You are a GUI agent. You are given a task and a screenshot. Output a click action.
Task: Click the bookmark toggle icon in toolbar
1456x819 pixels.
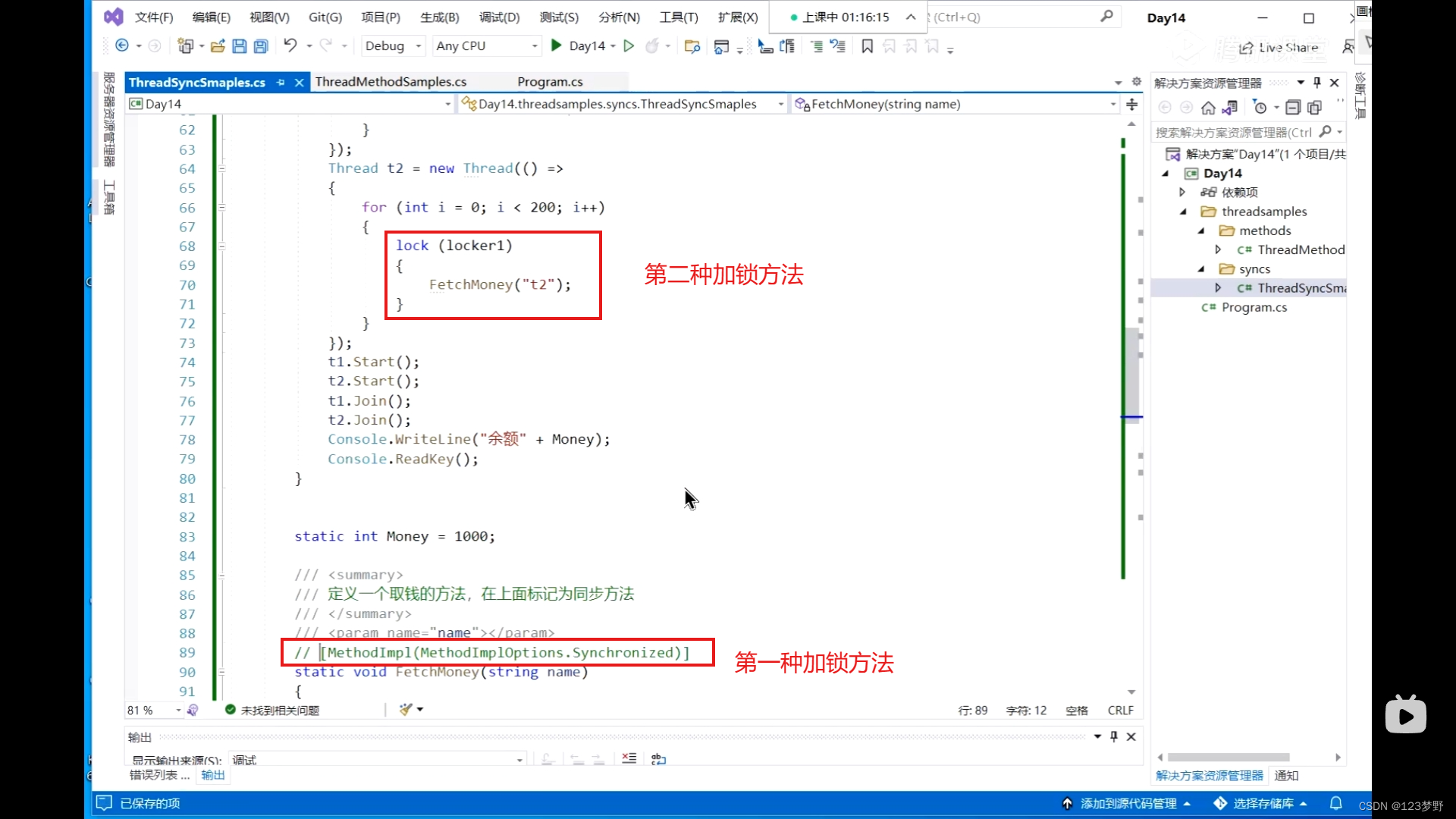coord(867,46)
